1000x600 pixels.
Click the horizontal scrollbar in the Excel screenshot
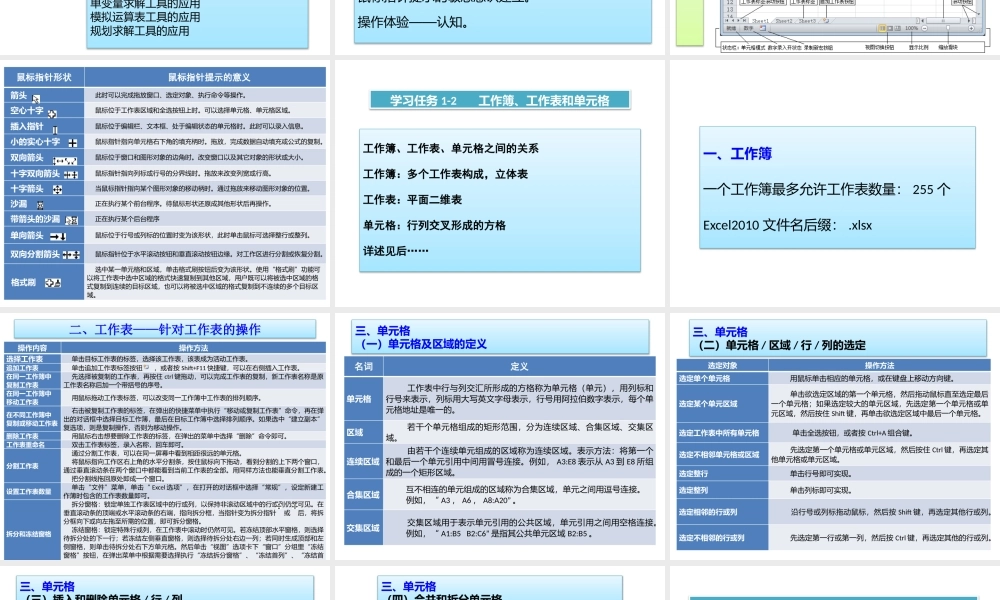(x=944, y=20)
